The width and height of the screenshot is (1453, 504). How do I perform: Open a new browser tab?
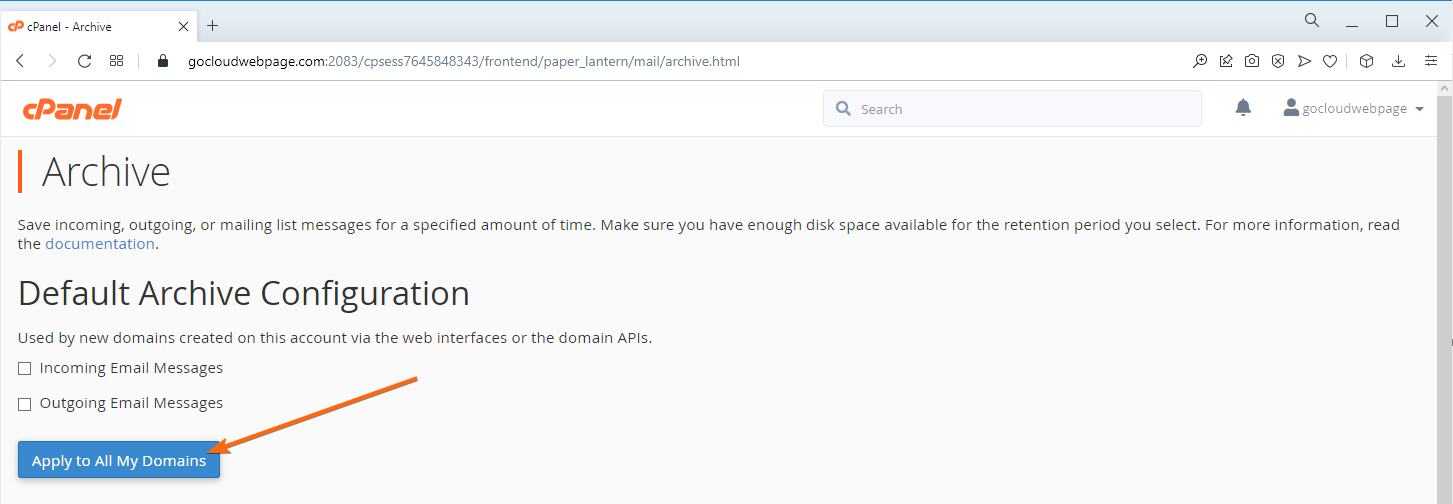point(212,26)
